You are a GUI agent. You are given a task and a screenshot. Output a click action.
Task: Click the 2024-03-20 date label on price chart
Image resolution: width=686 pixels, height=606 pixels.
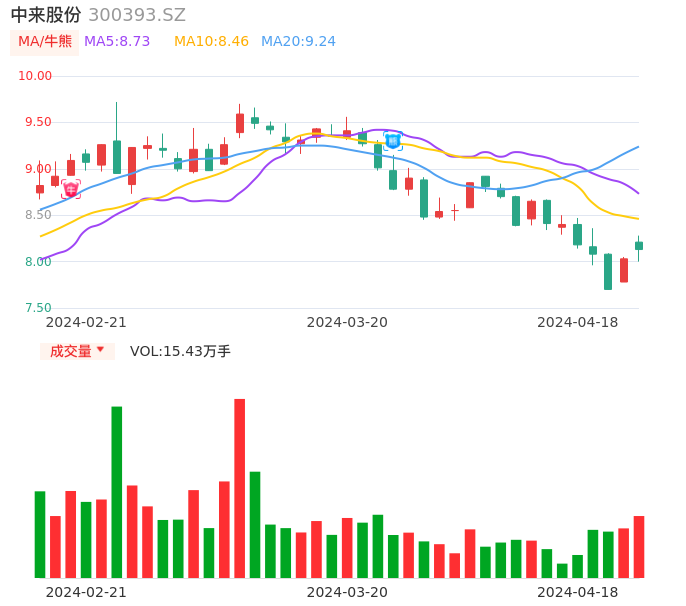click(x=347, y=322)
